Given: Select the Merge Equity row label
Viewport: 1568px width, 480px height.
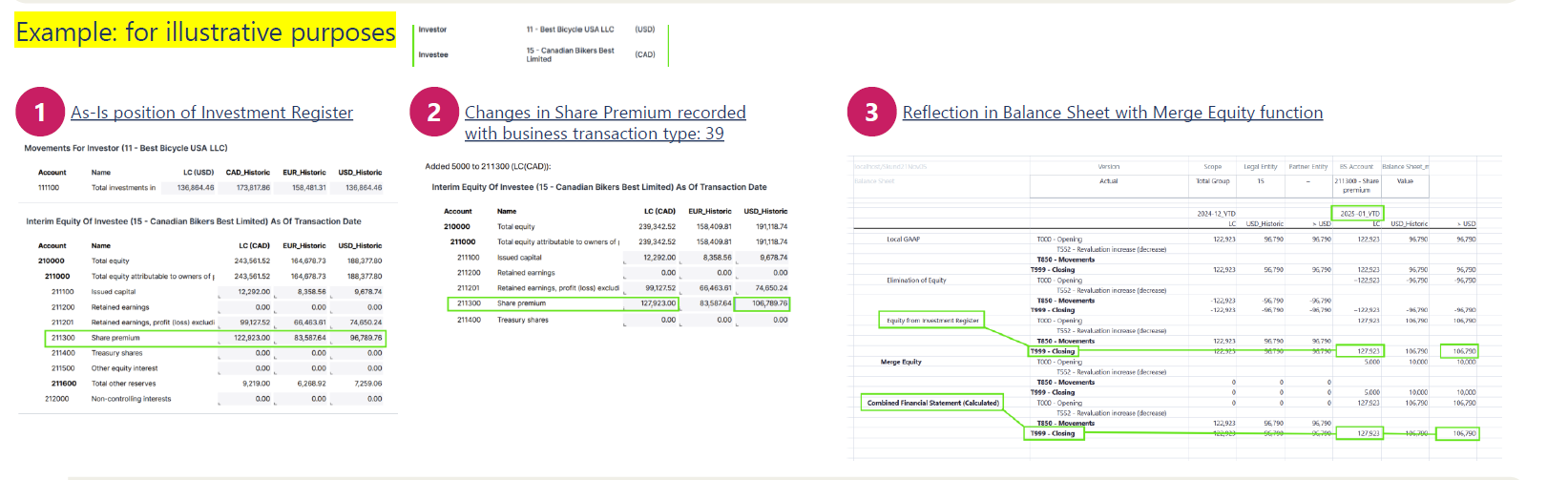Looking at the screenshot, I should pos(901,362).
